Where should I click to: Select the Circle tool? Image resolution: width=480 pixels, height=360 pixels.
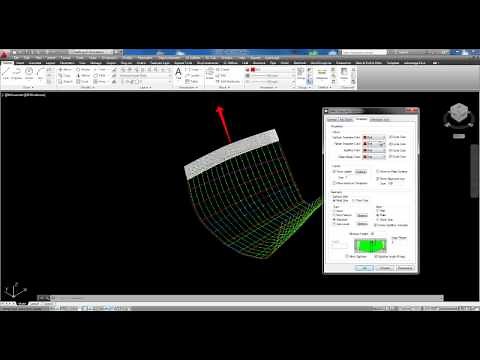pyautogui.click(x=29, y=73)
